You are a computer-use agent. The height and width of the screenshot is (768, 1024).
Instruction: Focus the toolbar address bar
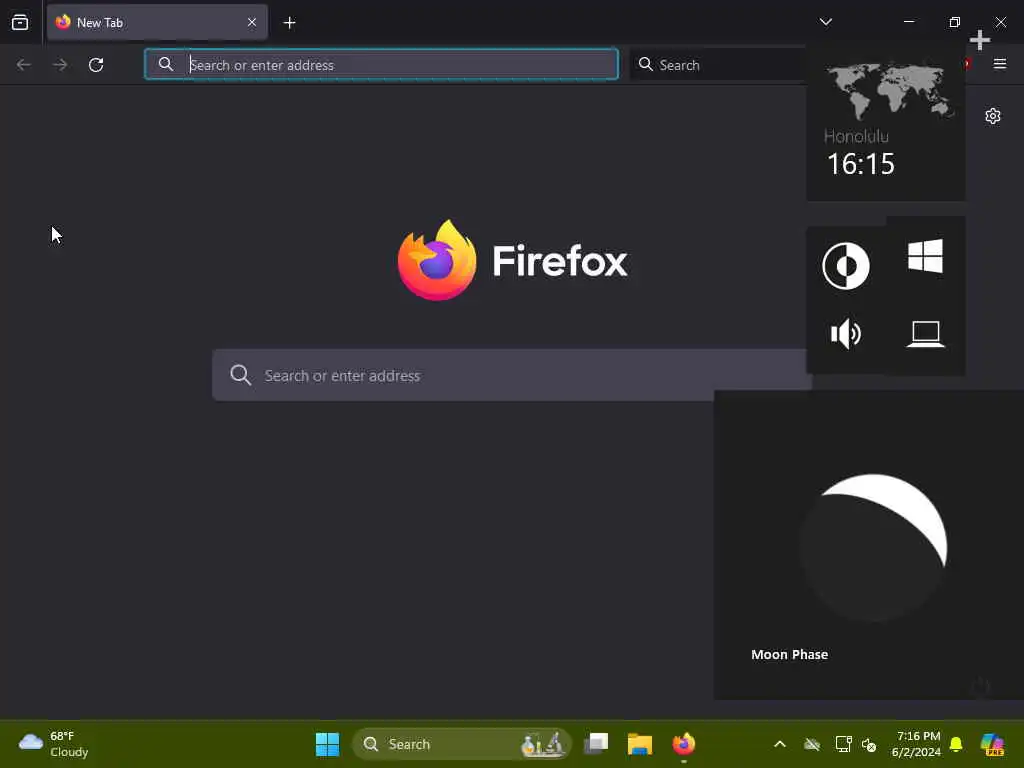click(381, 64)
